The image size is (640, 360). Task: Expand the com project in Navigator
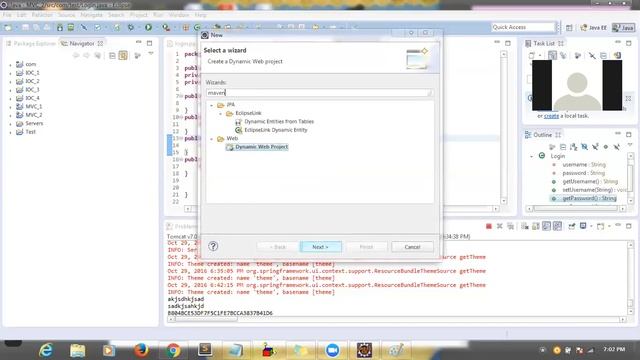10,64
